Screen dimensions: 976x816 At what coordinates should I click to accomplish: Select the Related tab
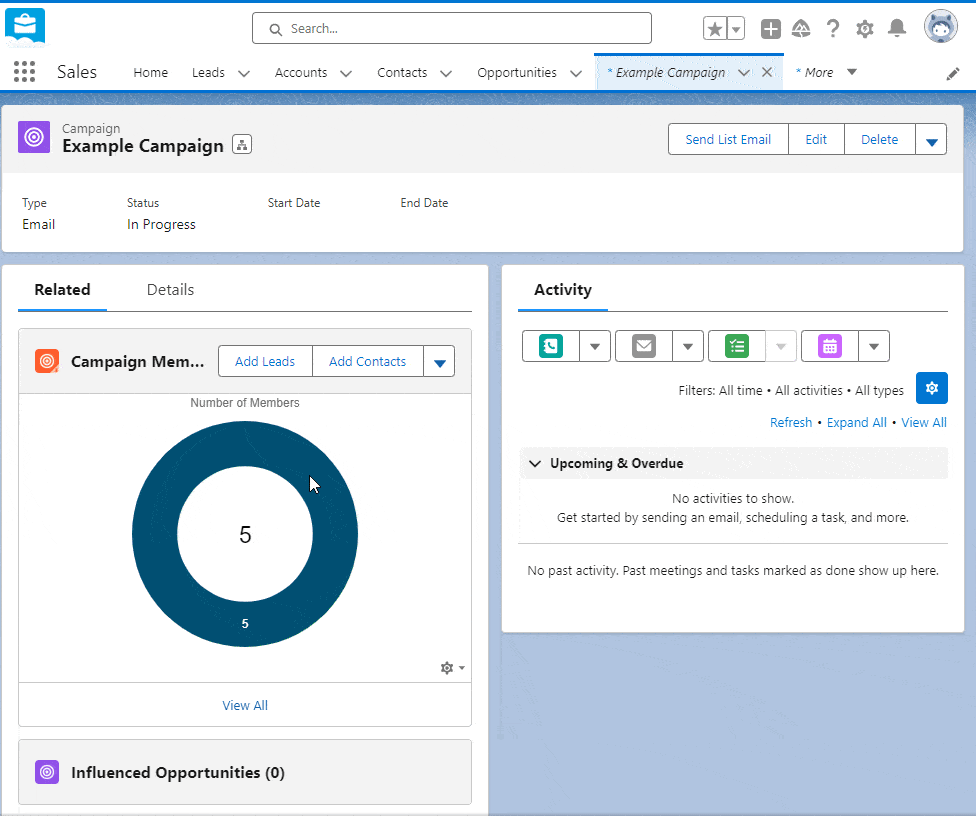click(x=62, y=289)
